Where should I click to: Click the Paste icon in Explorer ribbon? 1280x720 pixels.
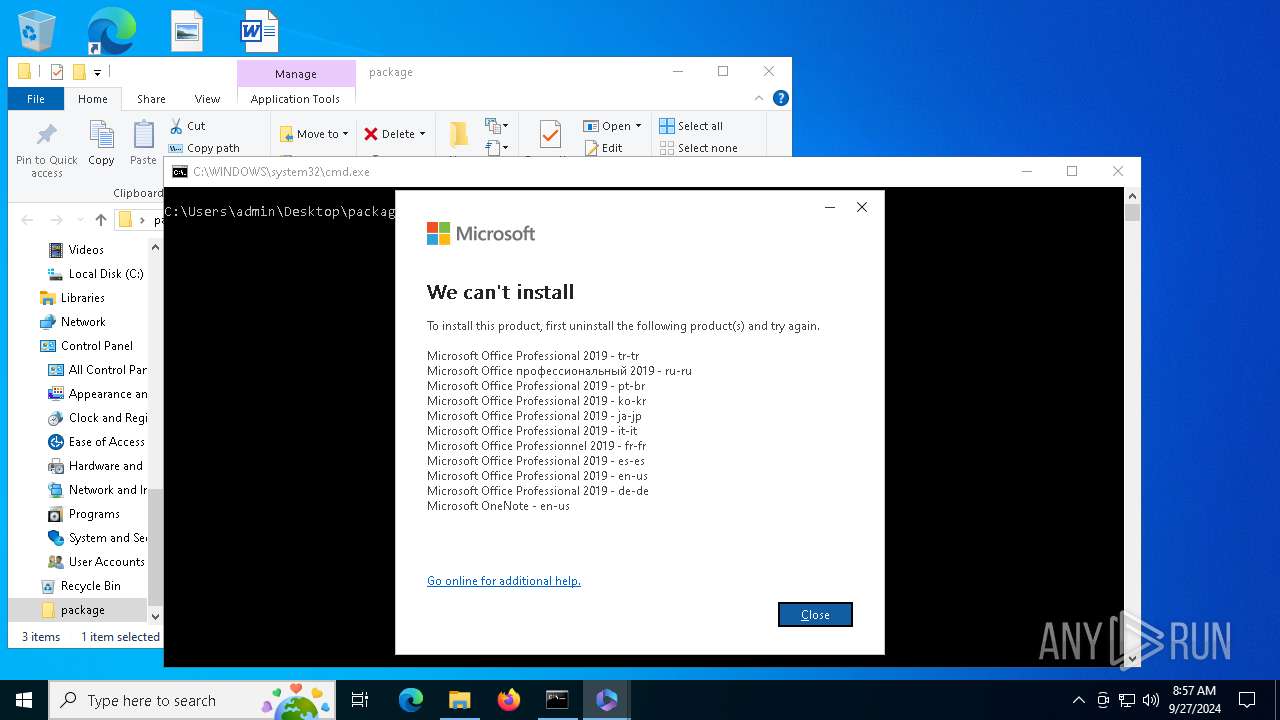pyautogui.click(x=143, y=142)
